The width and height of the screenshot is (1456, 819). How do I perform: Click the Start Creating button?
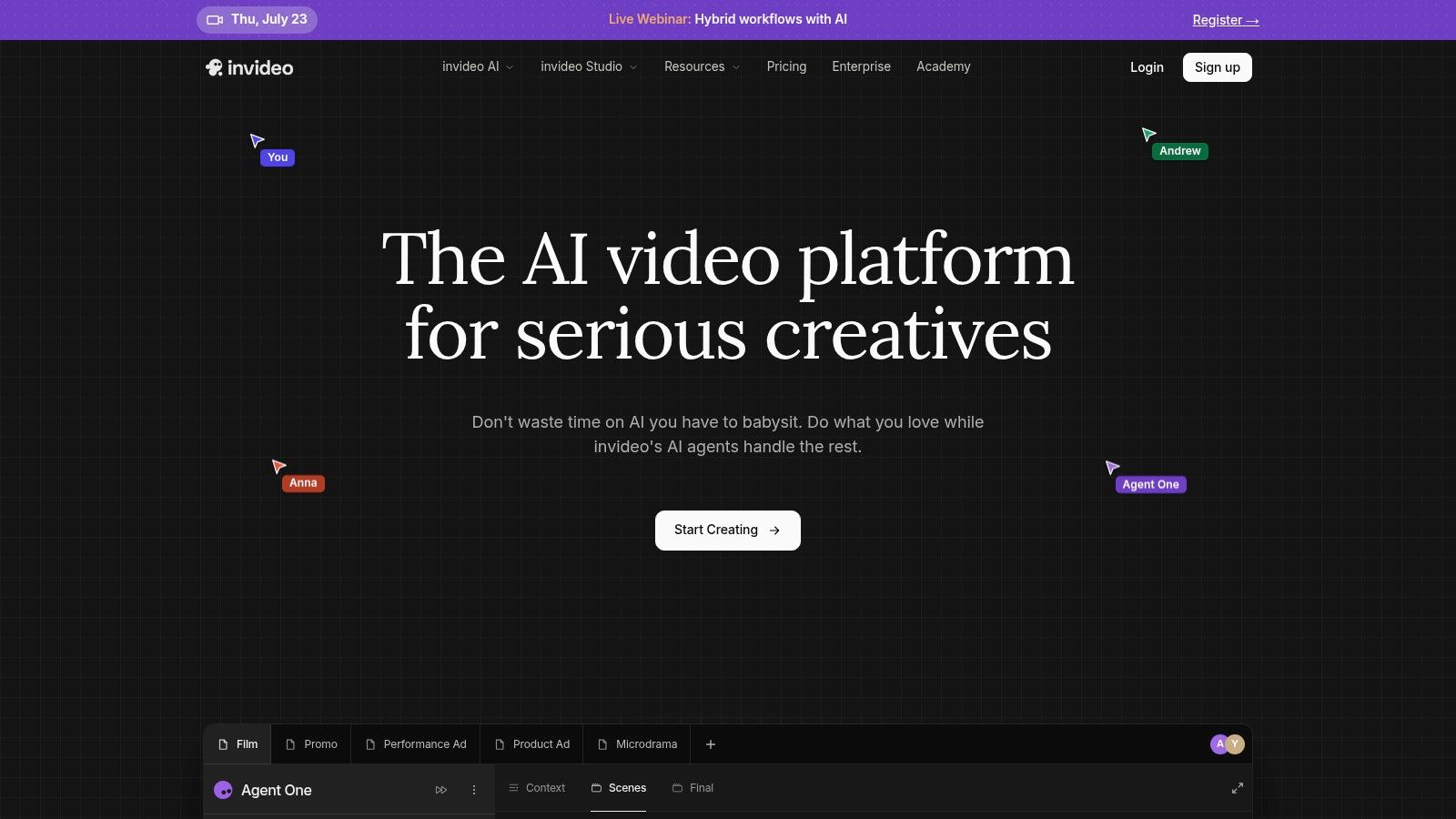click(728, 531)
